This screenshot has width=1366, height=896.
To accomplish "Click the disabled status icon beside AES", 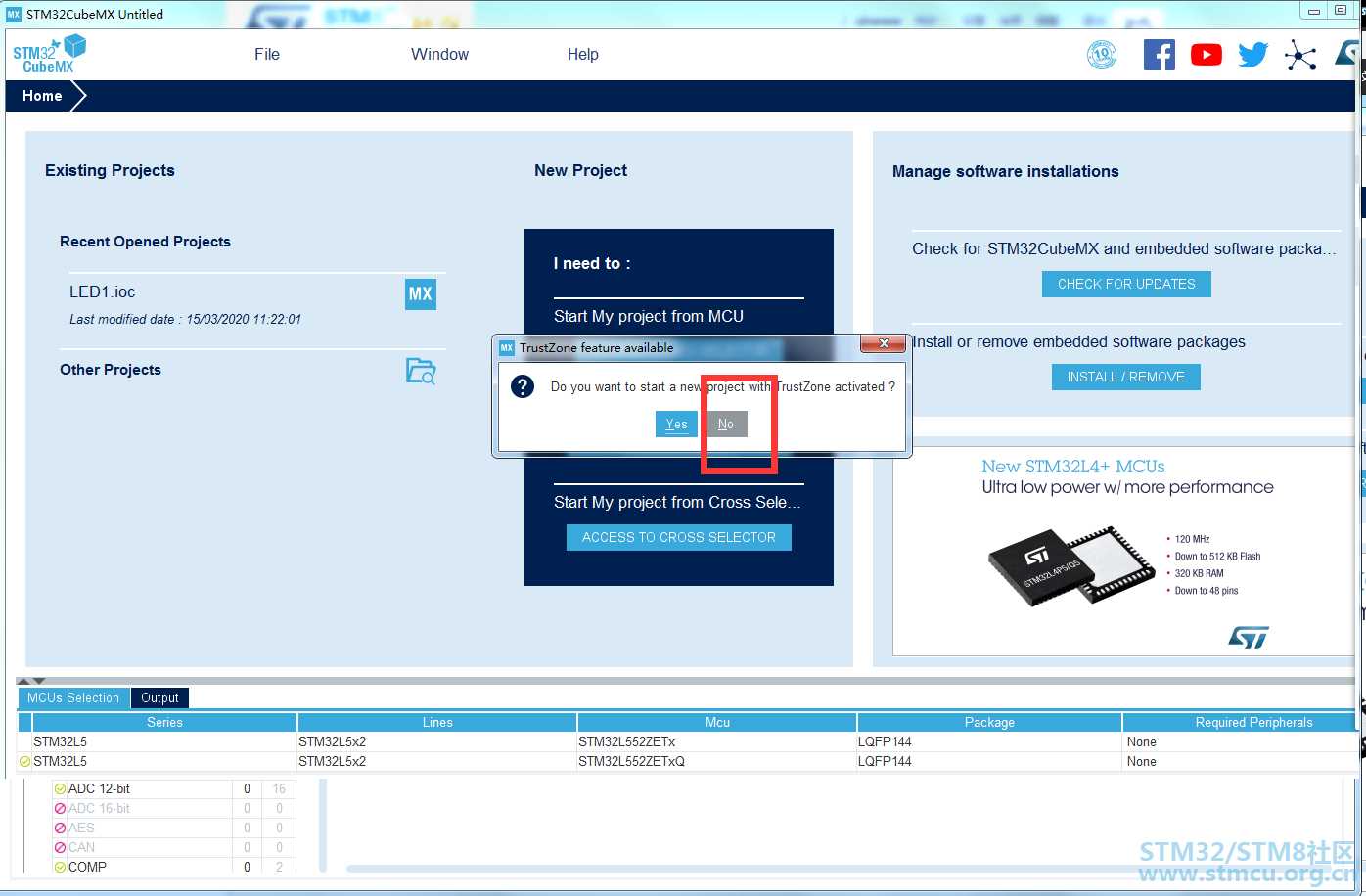I will 60,828.
